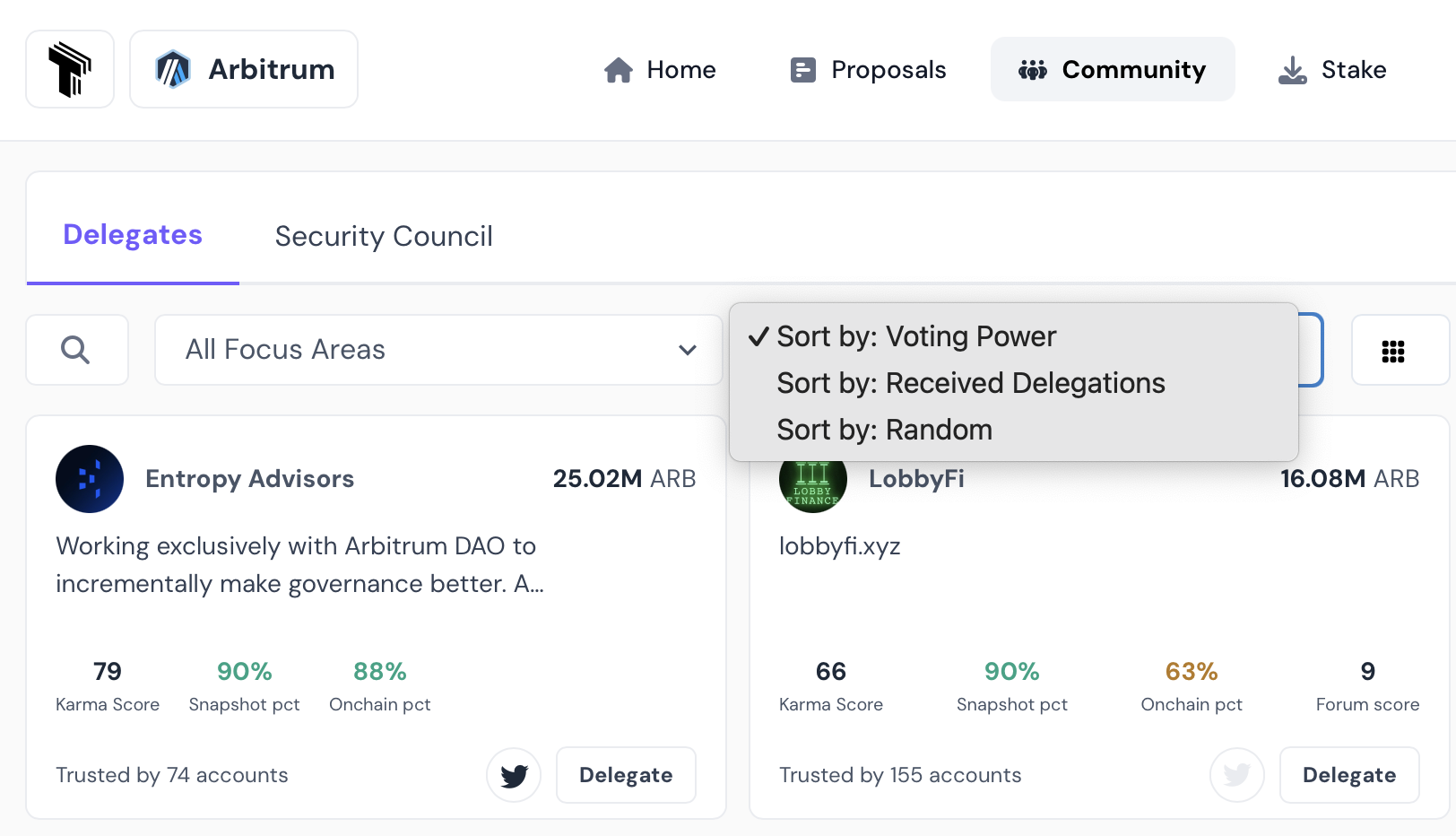1456x836 pixels.
Task: Delegate to Entropy Advisors
Action: pyautogui.click(x=626, y=775)
